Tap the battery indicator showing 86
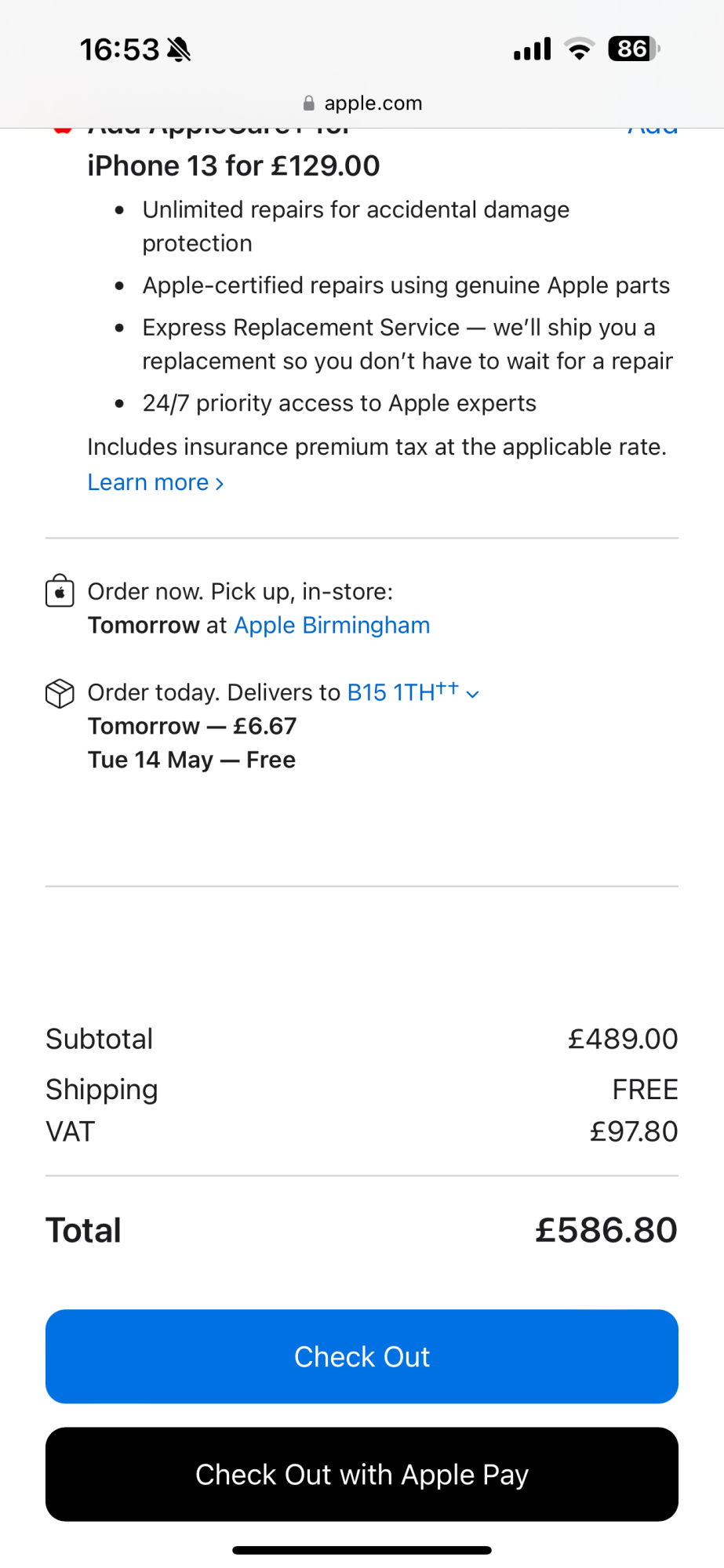 click(x=634, y=49)
